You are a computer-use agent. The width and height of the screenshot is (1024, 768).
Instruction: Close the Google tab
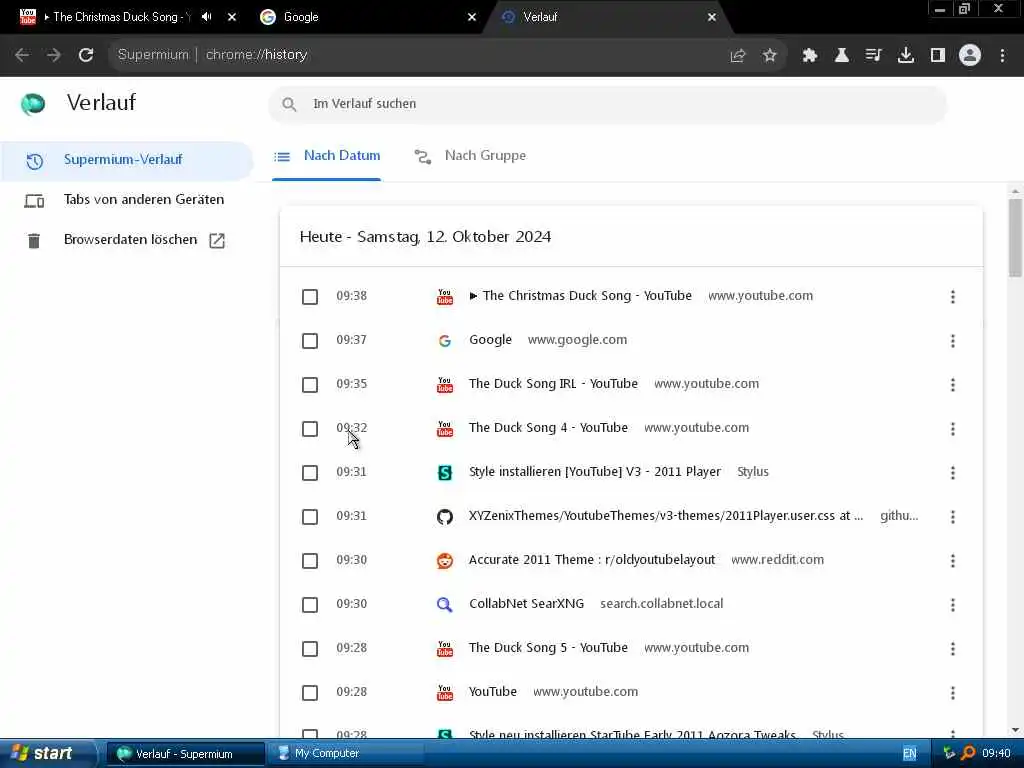(x=472, y=17)
